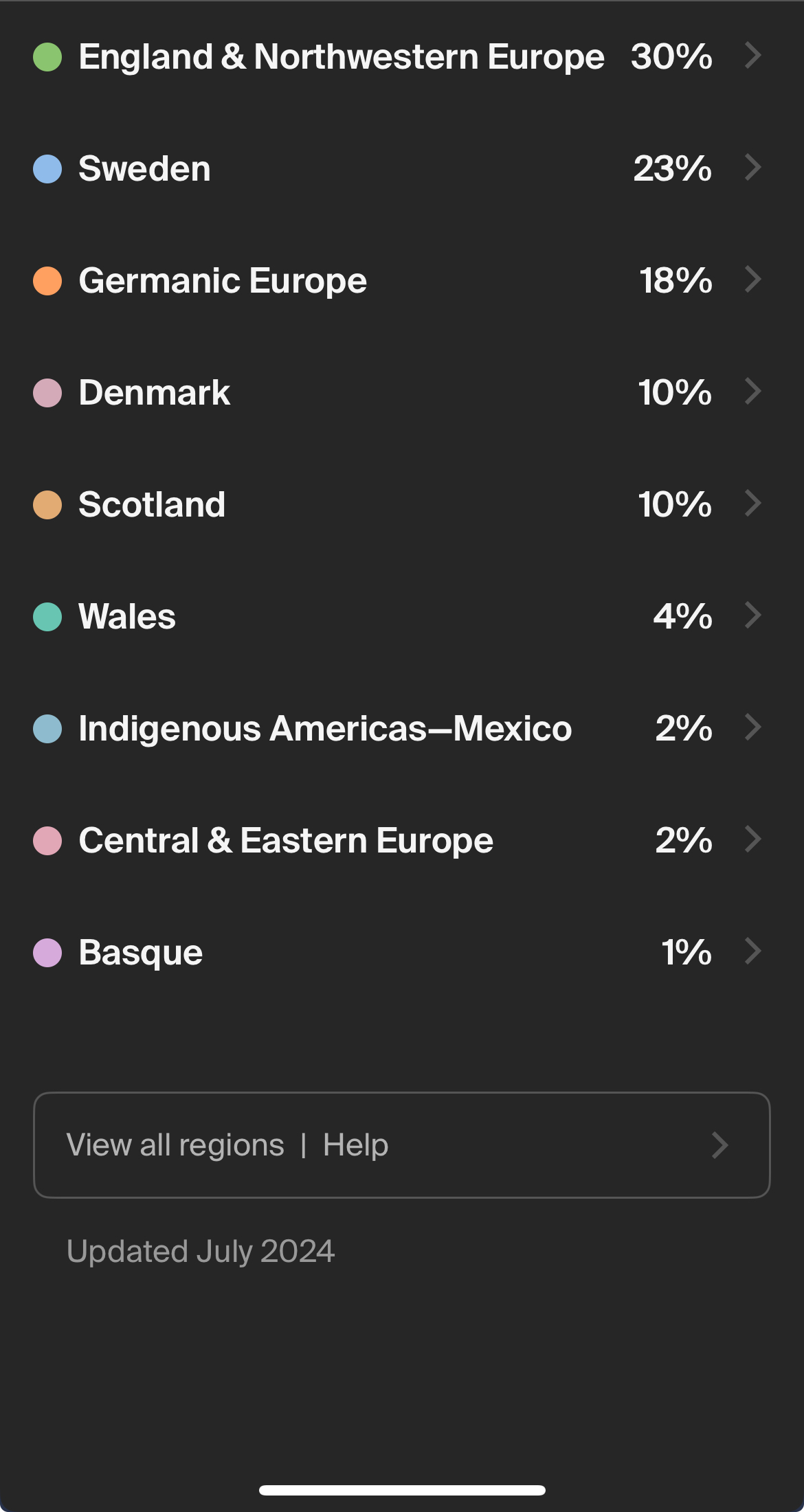Click arrow in View all regions box
Screen dimensions: 804x1512
tap(719, 1145)
